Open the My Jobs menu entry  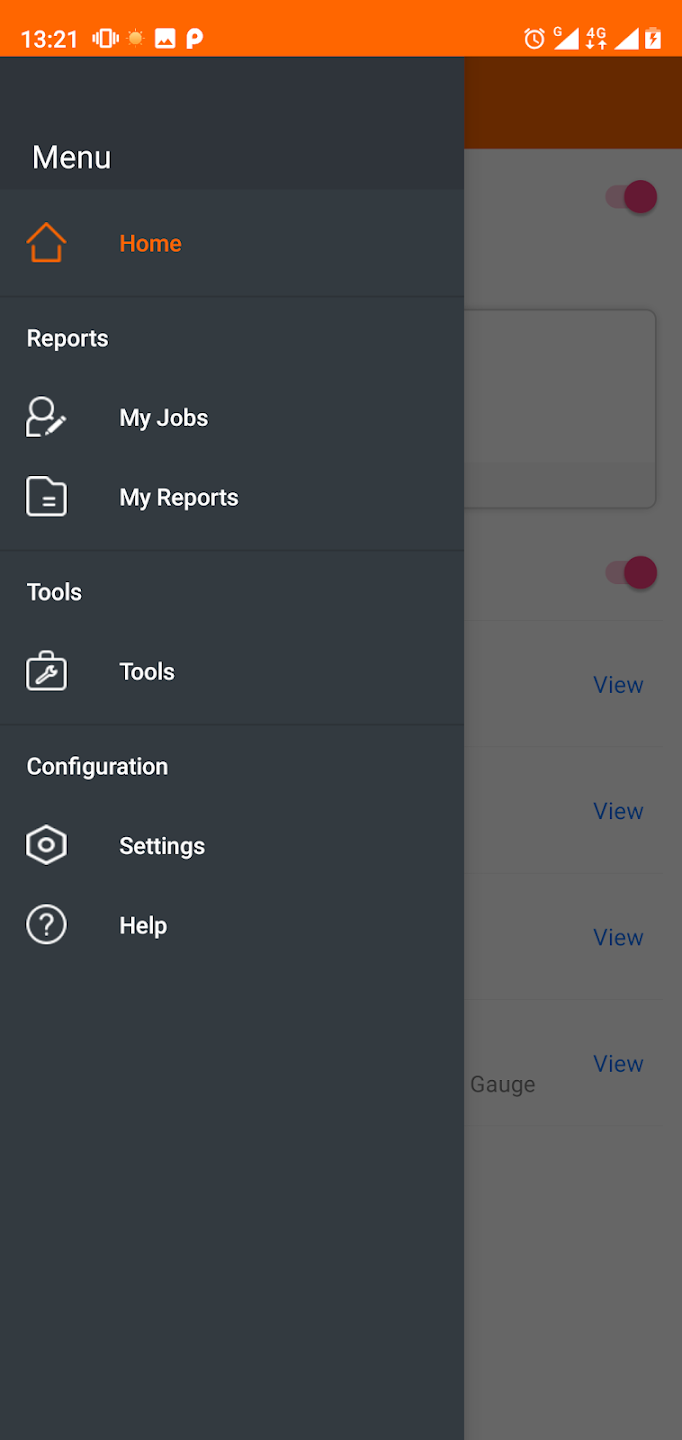click(163, 418)
